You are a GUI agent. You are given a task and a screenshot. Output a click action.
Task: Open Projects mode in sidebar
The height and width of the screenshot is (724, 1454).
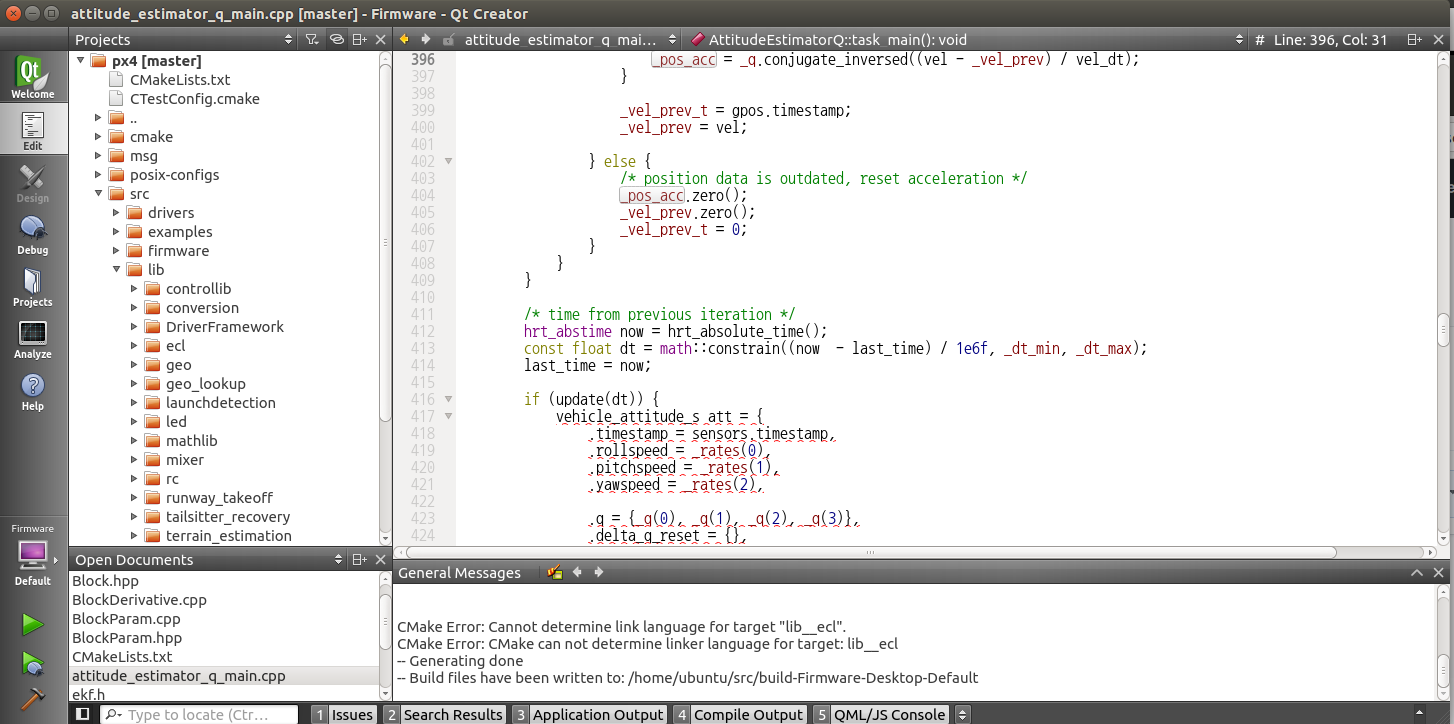(x=33, y=286)
